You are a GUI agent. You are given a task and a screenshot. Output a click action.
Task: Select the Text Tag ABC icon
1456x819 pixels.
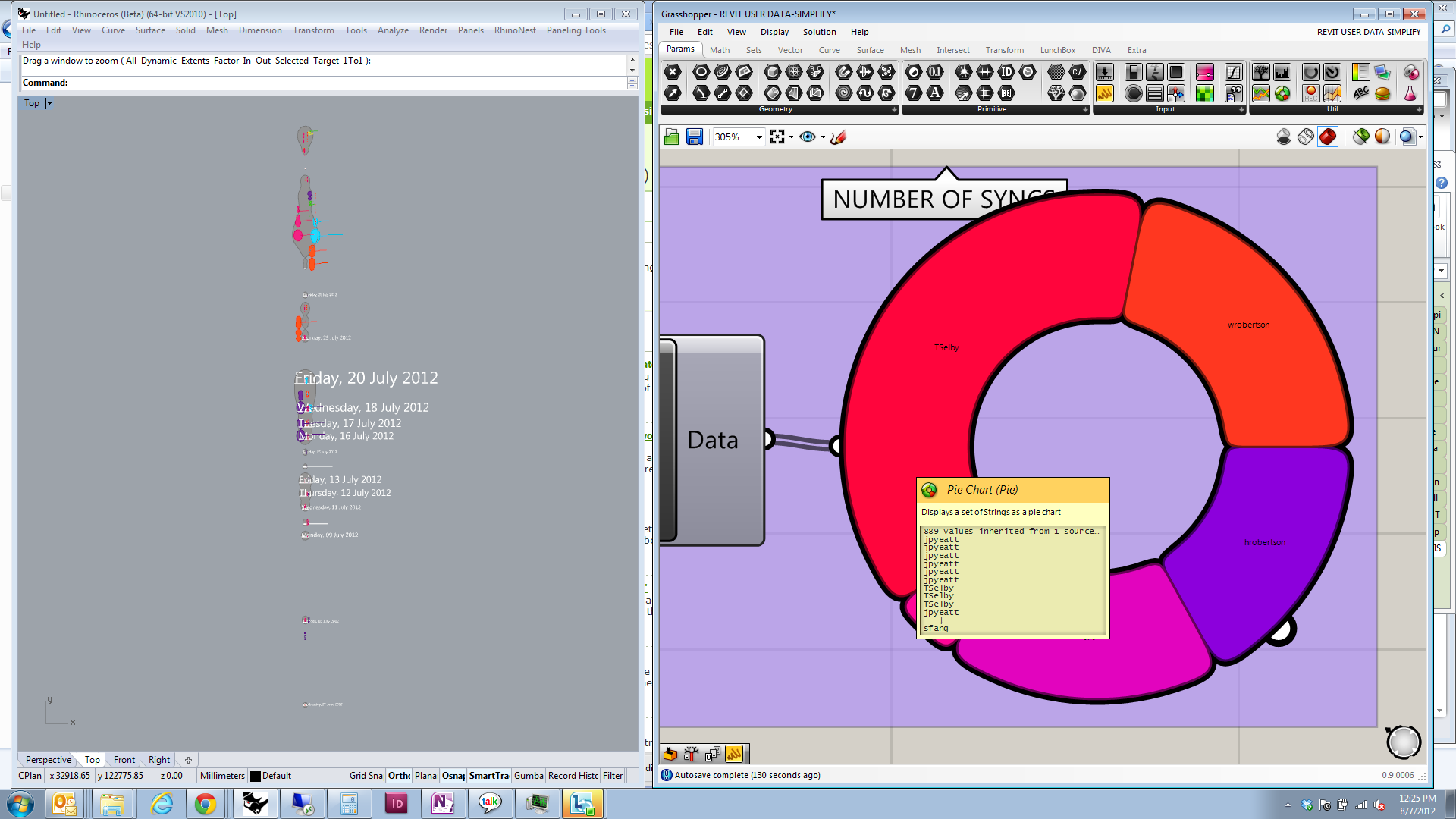click(1360, 93)
